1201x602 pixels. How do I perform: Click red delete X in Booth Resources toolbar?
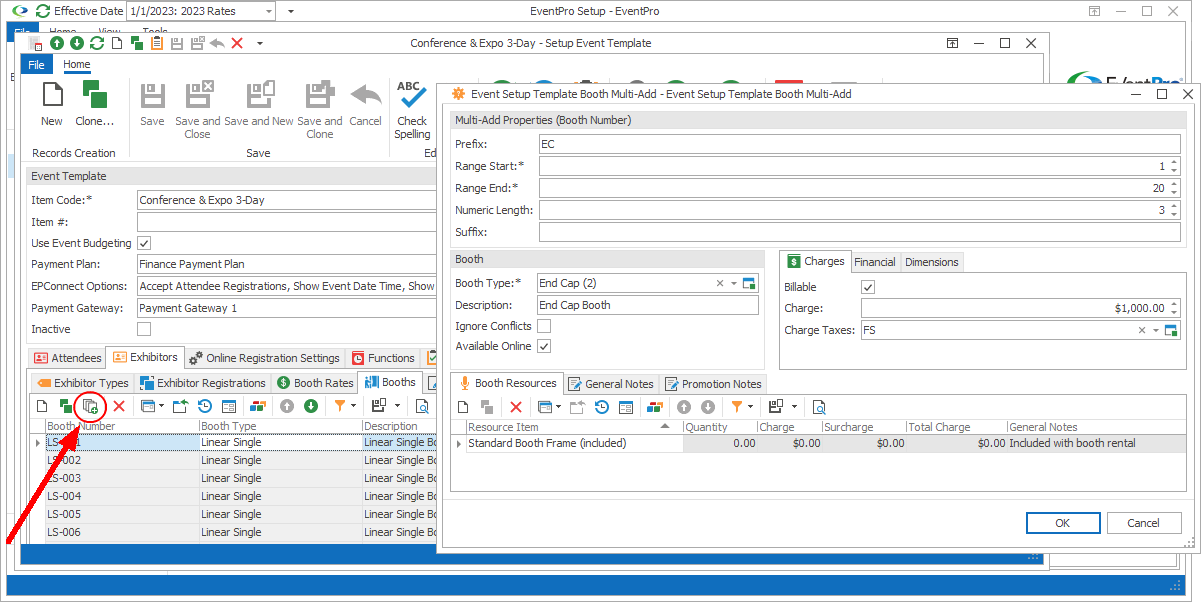point(516,407)
